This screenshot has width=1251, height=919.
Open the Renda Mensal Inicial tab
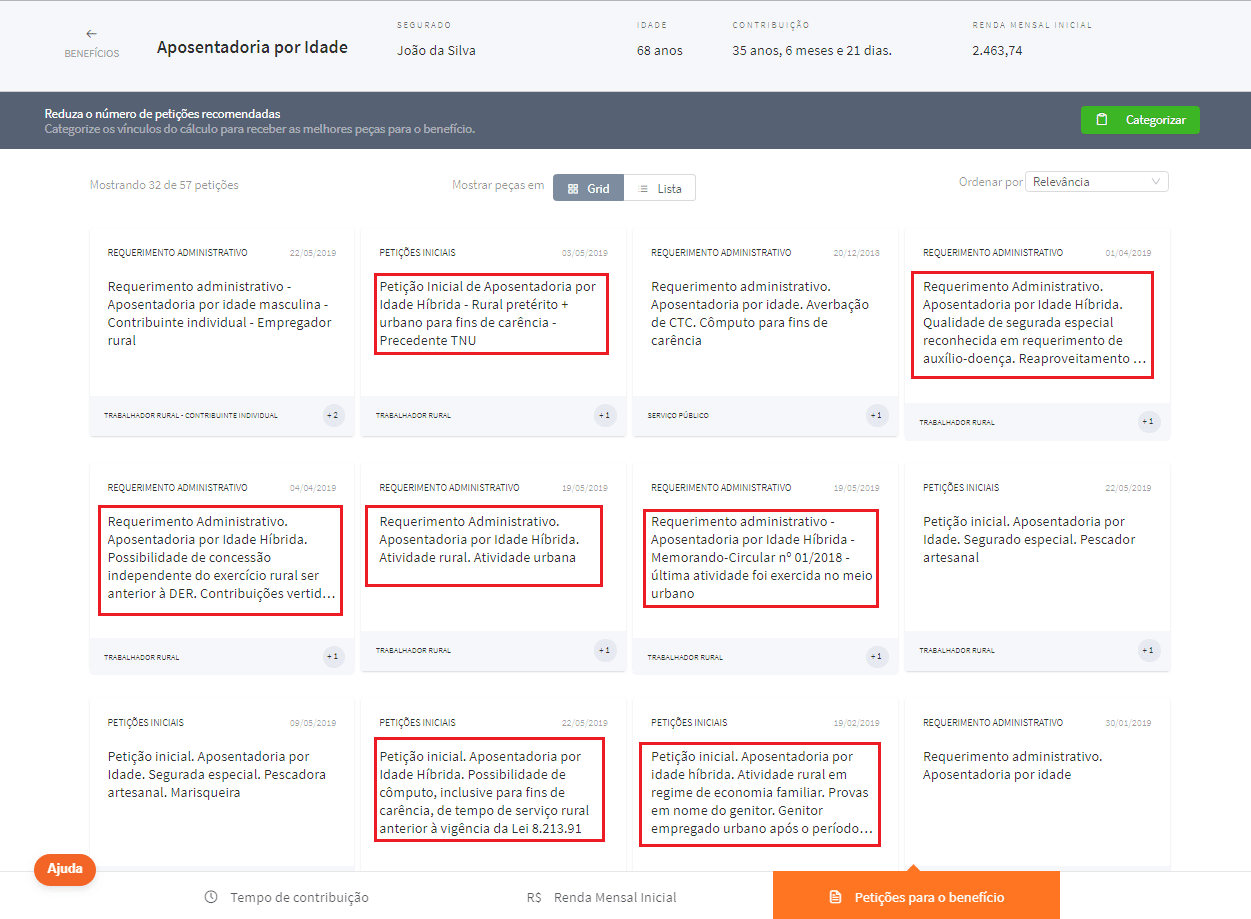[x=602, y=897]
